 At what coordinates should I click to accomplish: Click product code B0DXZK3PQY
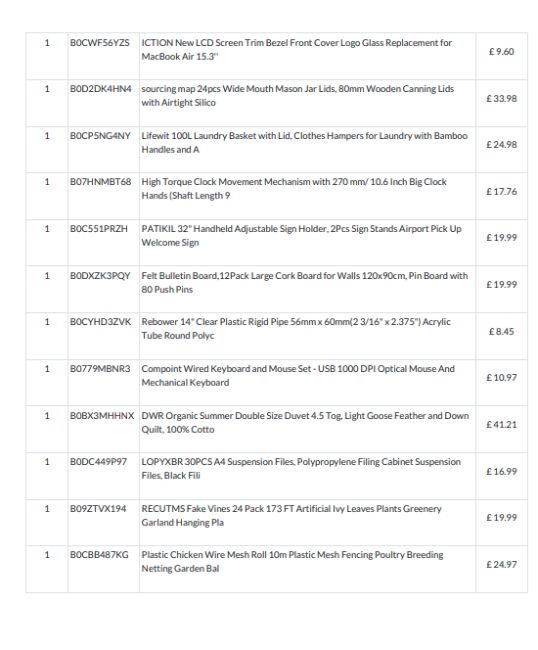pos(100,276)
